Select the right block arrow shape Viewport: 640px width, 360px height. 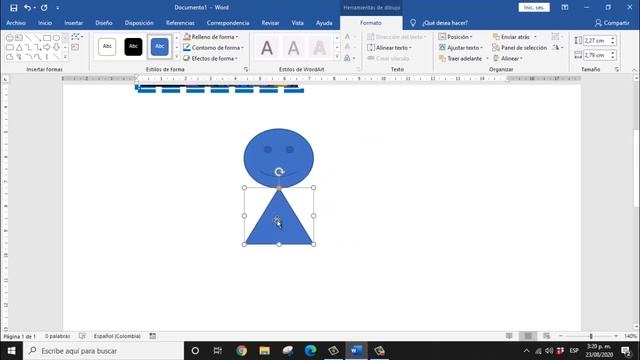(x=47, y=47)
